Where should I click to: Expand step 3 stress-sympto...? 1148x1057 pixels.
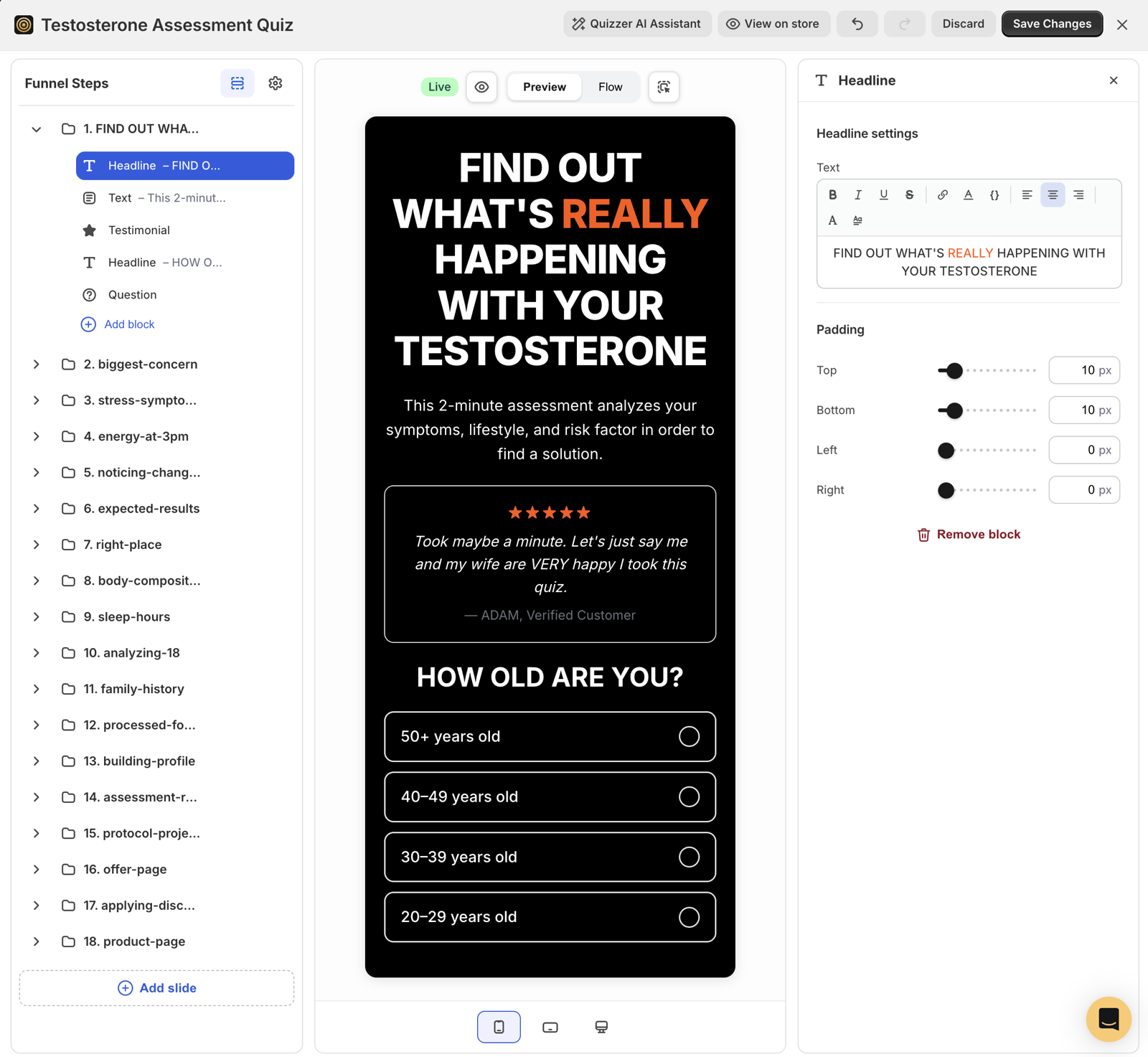coord(37,400)
